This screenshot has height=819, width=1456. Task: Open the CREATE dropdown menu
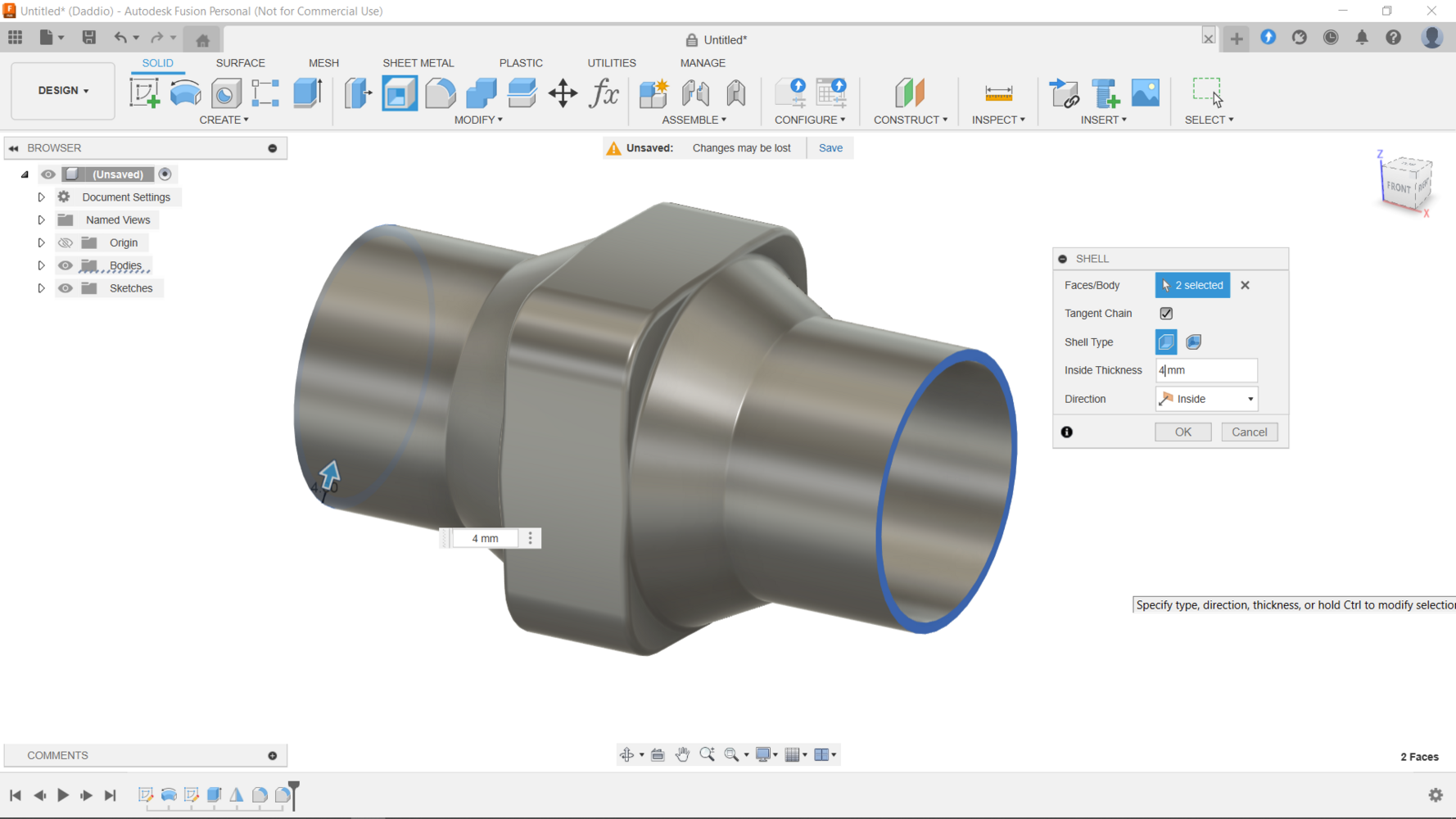[x=224, y=120]
